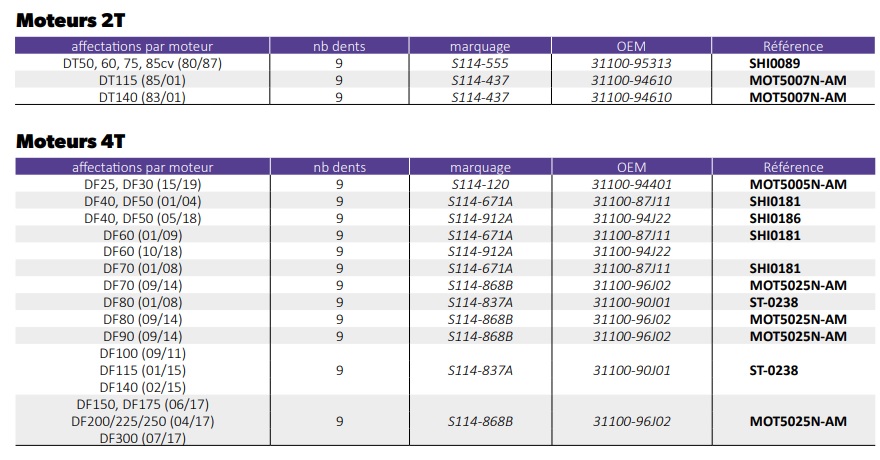This screenshot has width=880, height=460.
Task: Click the Référence header in Moteurs 2T table
Action: click(x=792, y=46)
